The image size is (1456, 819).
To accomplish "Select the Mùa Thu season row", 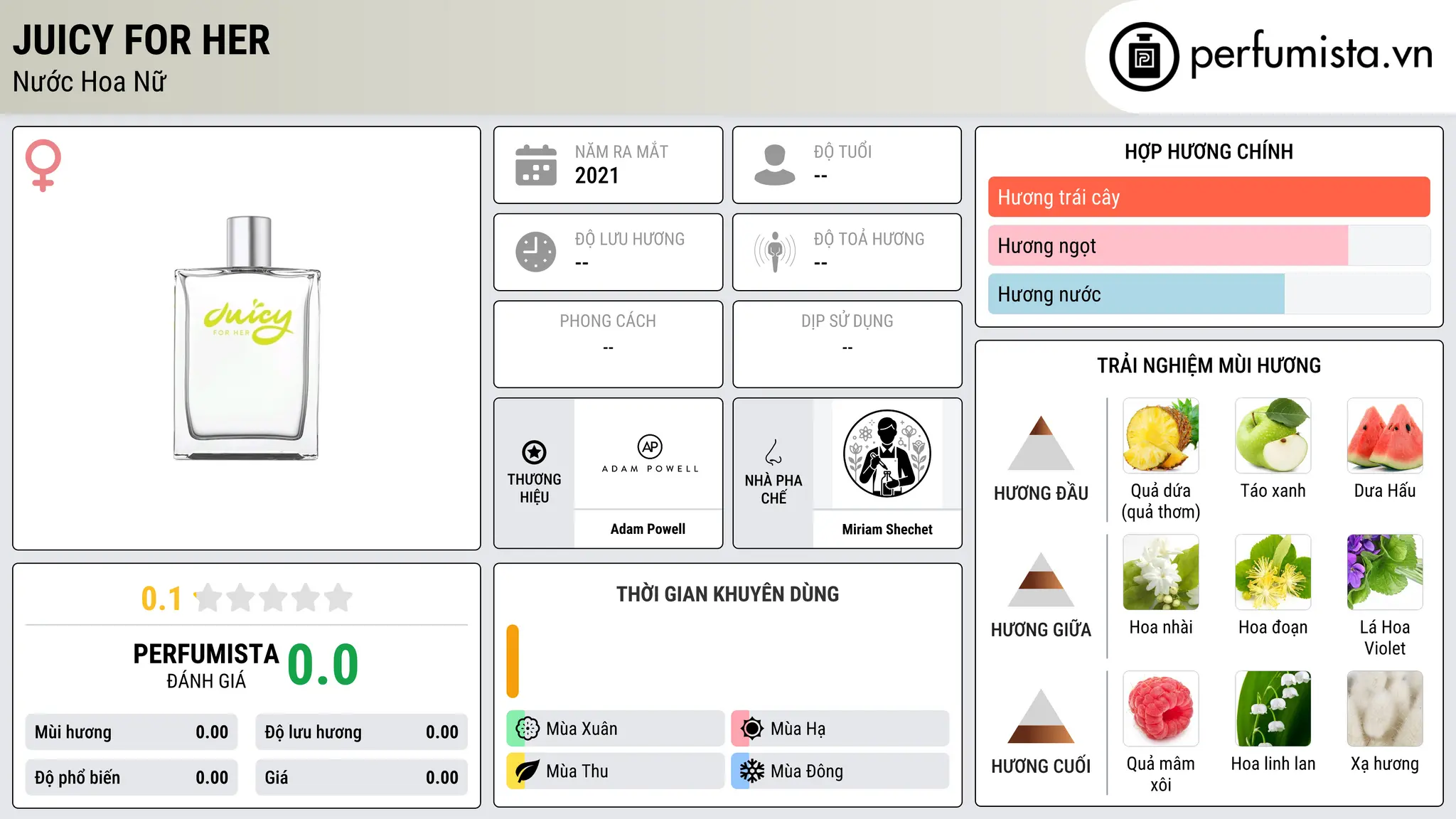I will 616,771.
